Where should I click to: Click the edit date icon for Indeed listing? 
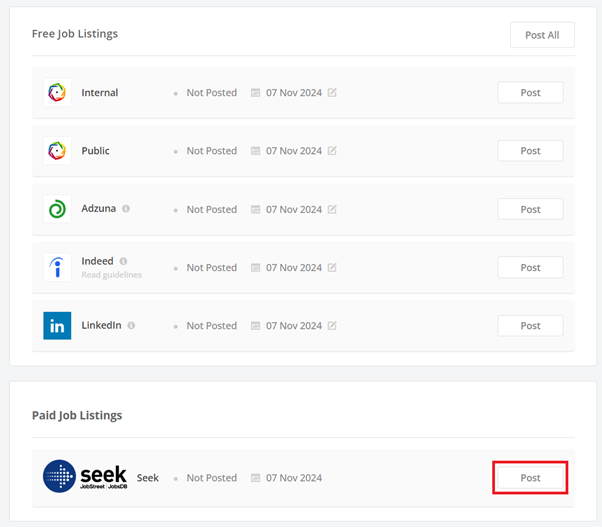[332, 267]
